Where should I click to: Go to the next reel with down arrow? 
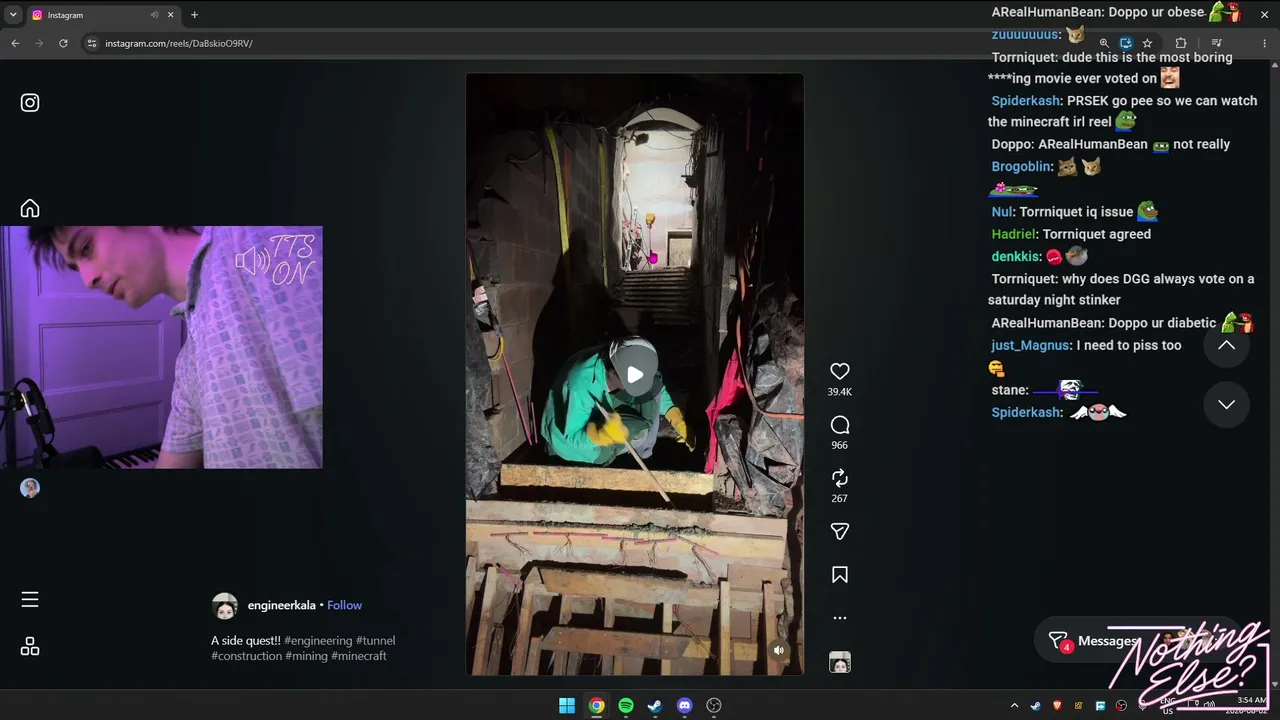click(1226, 404)
